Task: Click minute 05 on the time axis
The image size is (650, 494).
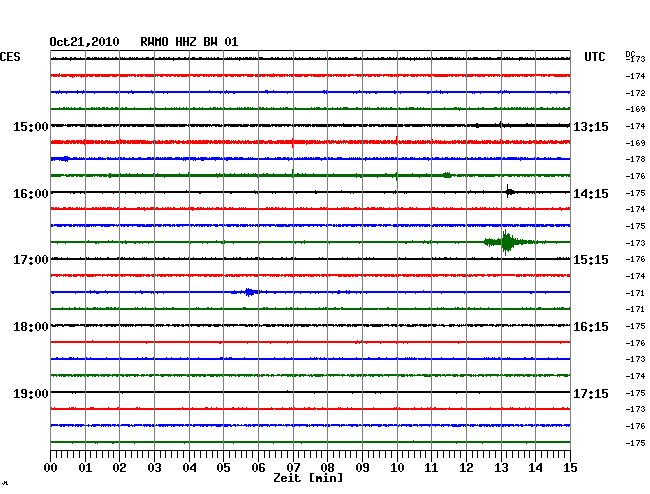Action: (x=223, y=468)
